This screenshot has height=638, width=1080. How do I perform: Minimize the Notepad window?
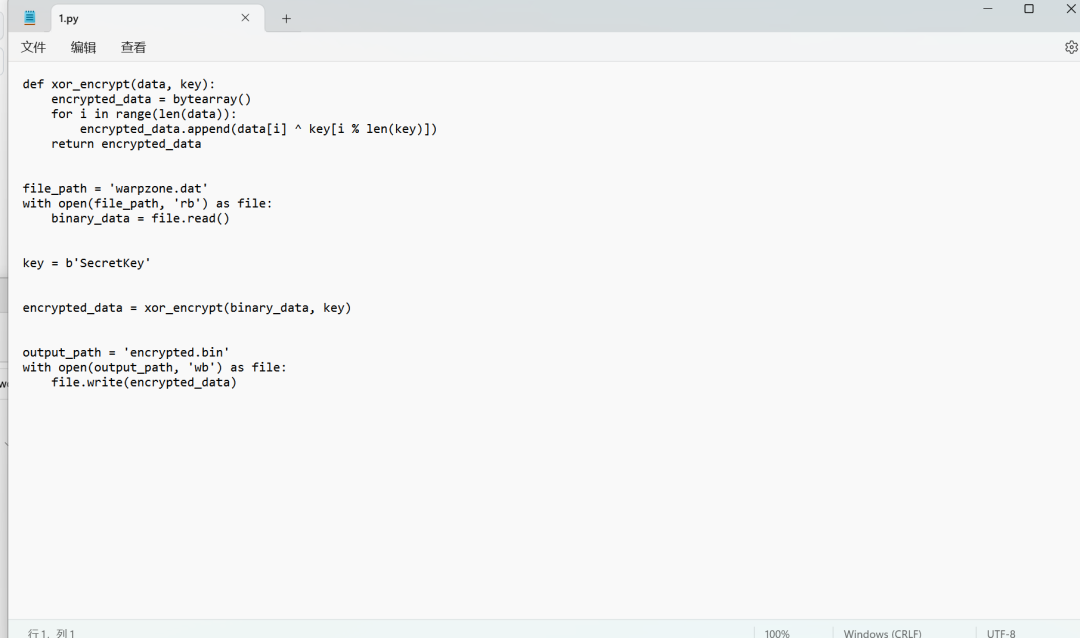coord(988,9)
